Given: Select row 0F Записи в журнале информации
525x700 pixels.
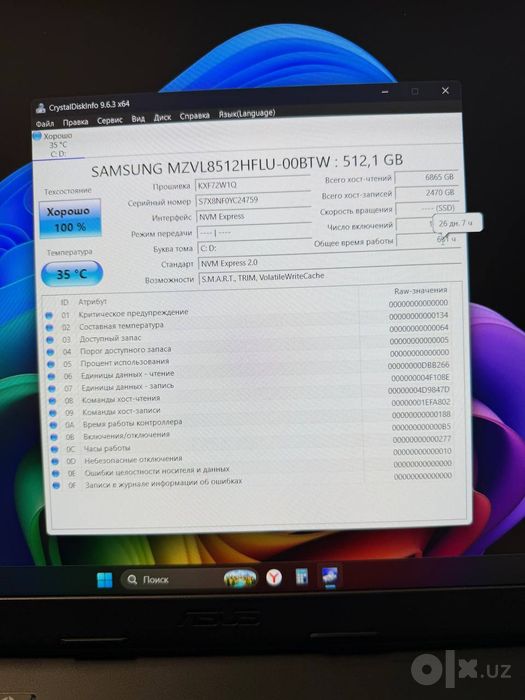Looking at the screenshot, I should [254, 483].
